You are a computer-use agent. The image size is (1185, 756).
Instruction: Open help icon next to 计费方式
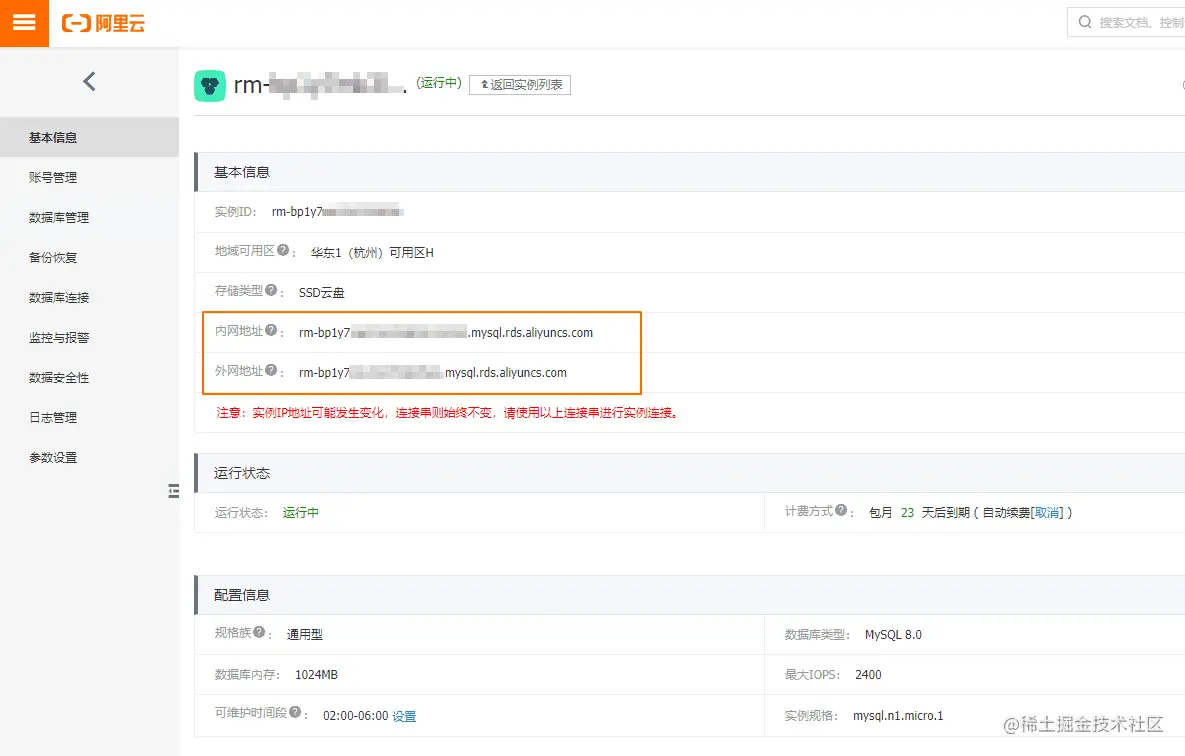[x=841, y=510]
